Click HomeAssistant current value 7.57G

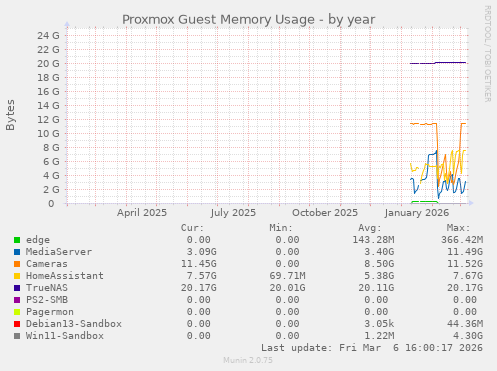tap(201, 276)
